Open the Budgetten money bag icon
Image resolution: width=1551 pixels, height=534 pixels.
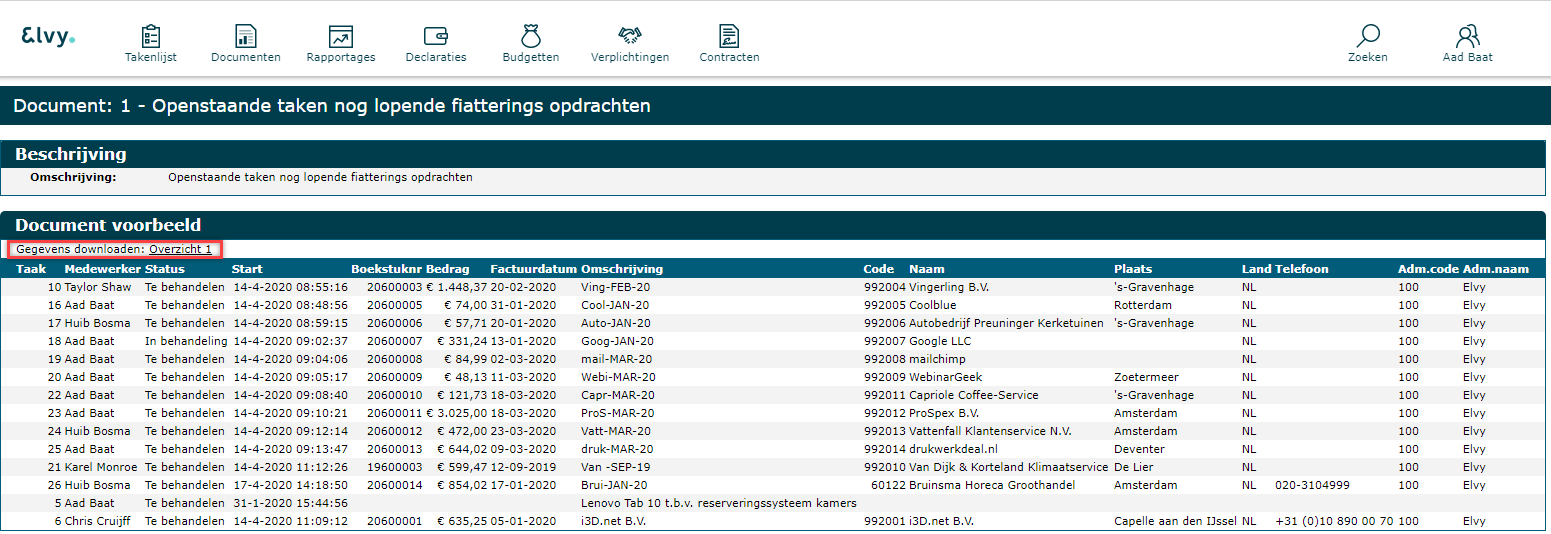(531, 37)
